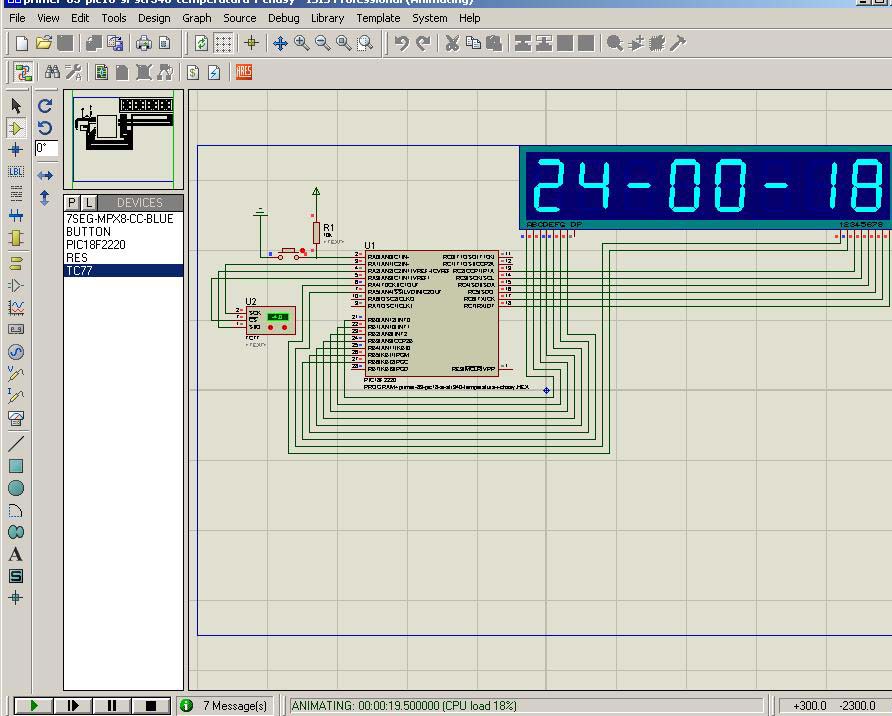
Task: Rotate the selected device clockwise
Action: point(43,105)
